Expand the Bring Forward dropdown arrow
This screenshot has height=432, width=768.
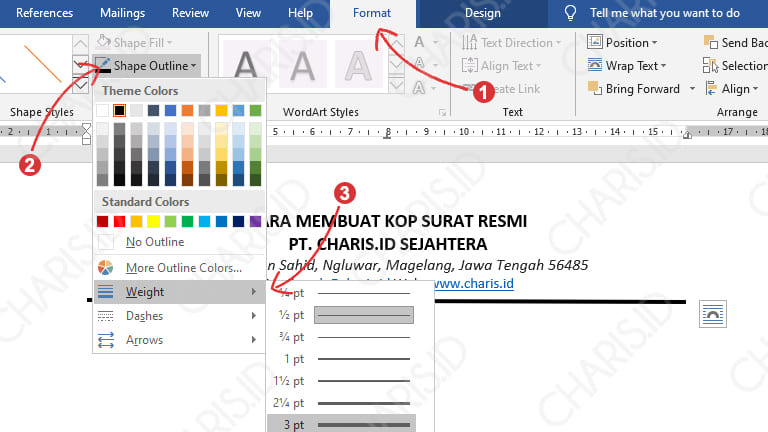(x=692, y=89)
